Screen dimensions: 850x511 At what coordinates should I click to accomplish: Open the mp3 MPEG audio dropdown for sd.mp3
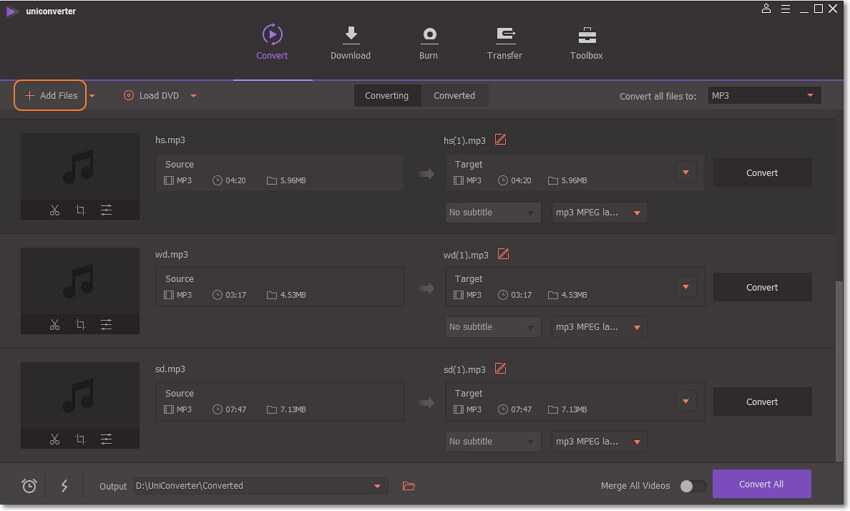click(x=598, y=441)
